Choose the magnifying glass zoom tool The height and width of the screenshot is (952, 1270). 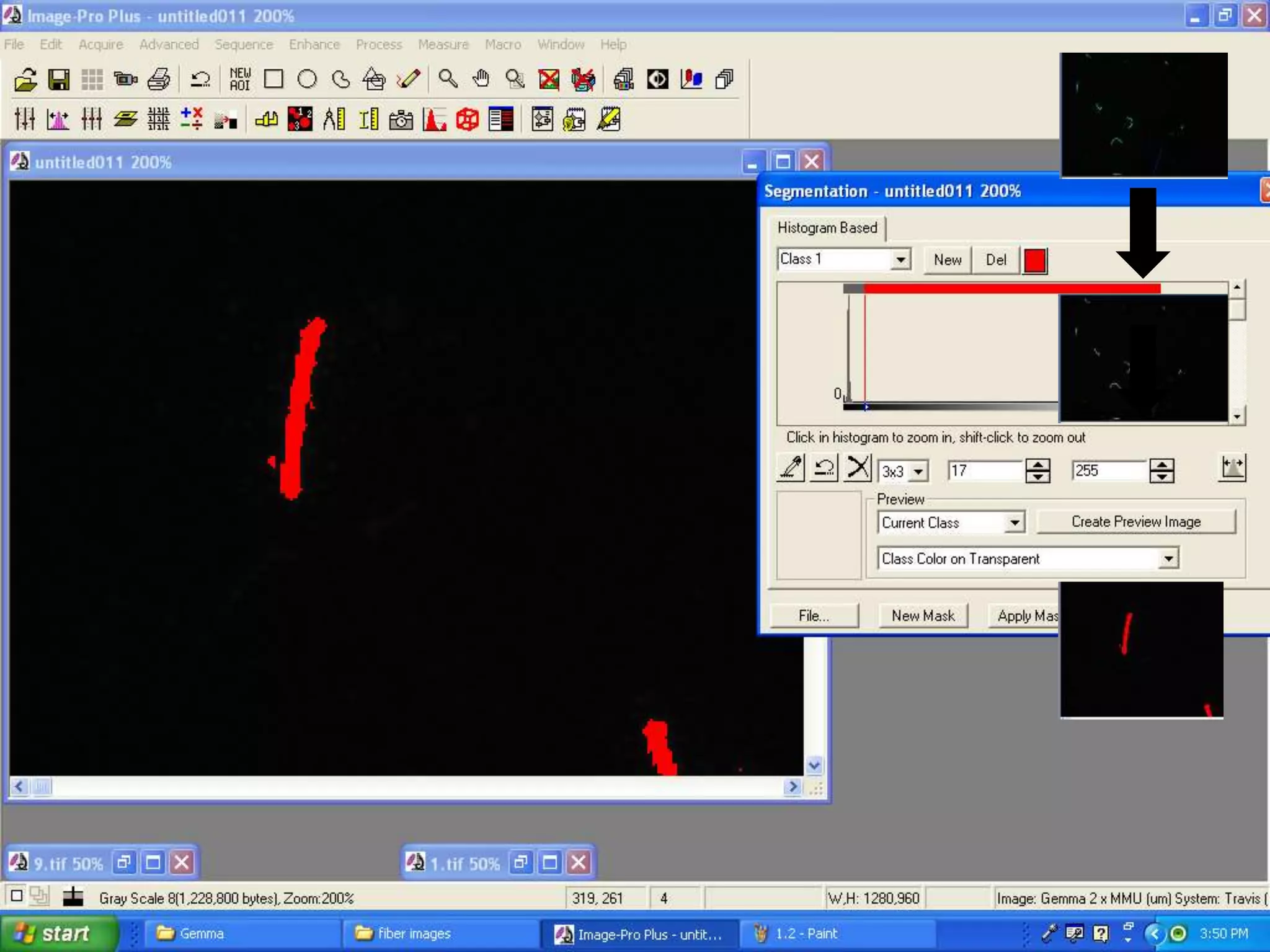448,79
